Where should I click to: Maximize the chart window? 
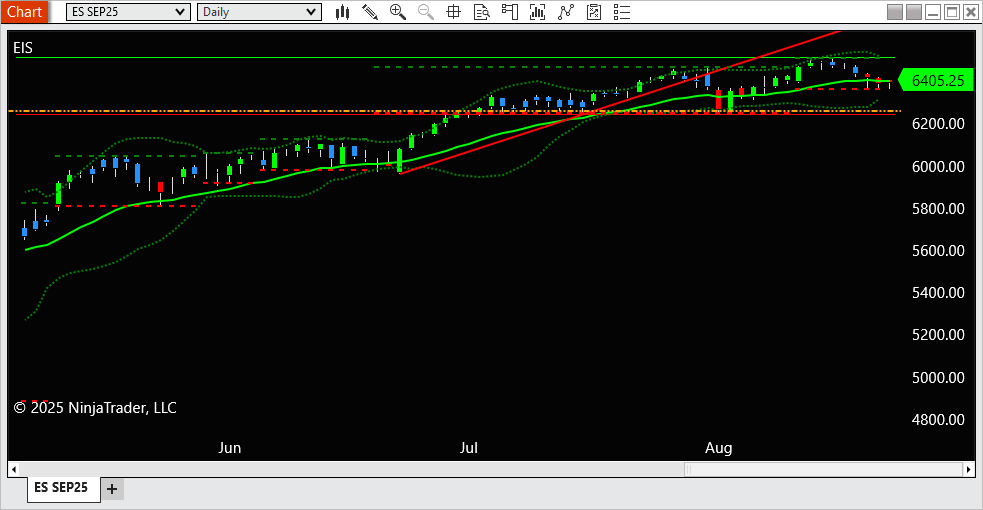click(x=952, y=12)
